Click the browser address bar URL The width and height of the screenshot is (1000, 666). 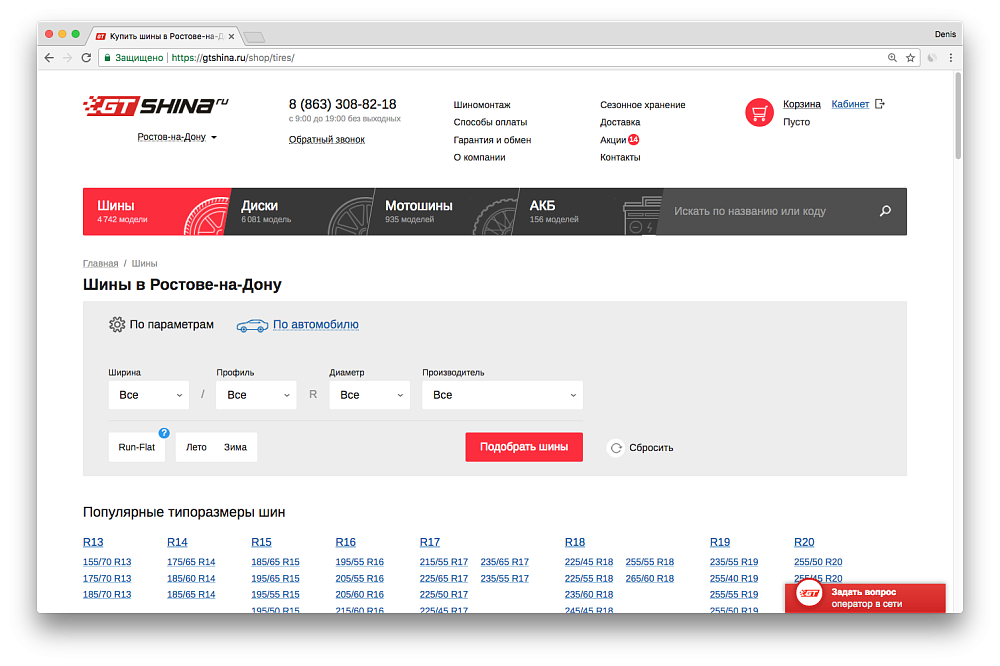pyautogui.click(x=233, y=57)
